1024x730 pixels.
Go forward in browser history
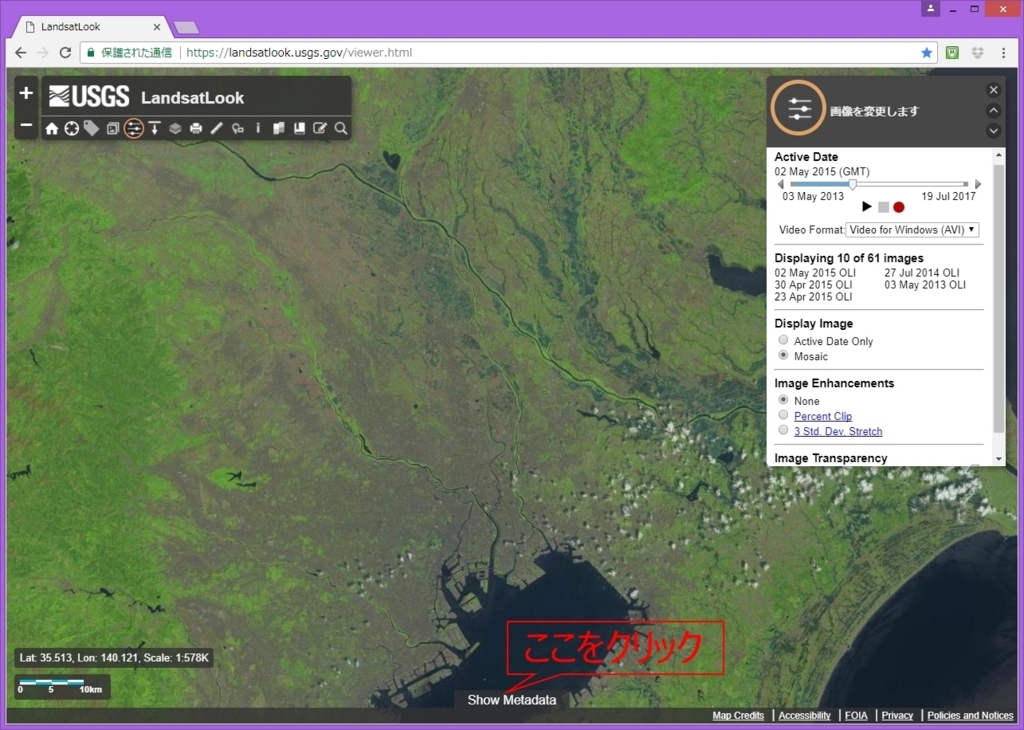[x=43, y=53]
